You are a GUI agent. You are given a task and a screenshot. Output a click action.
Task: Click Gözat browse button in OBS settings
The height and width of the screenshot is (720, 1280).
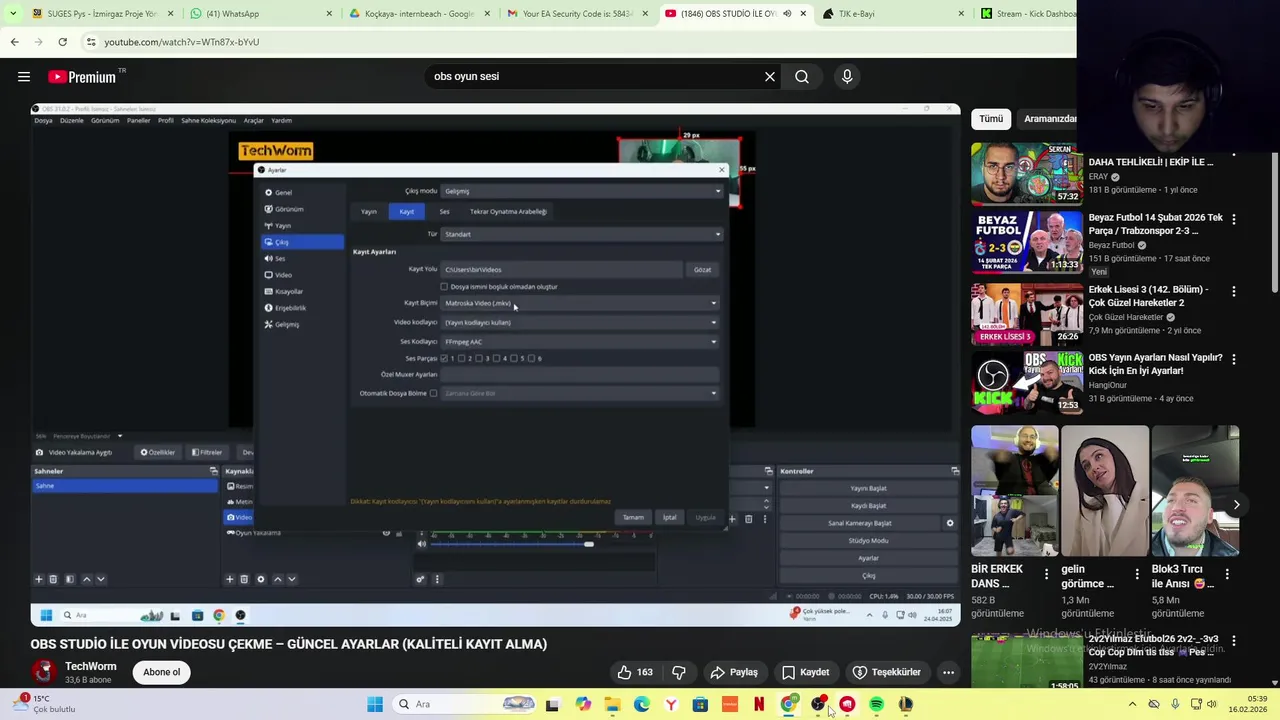point(703,270)
